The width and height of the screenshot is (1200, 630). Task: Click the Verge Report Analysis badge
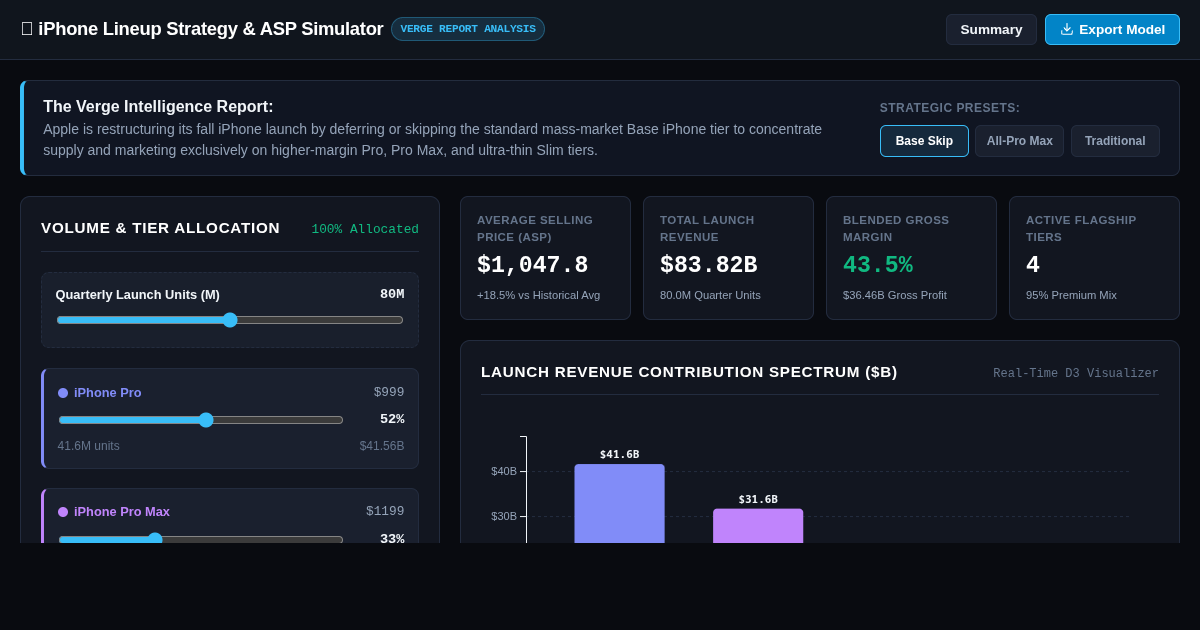click(x=468, y=29)
